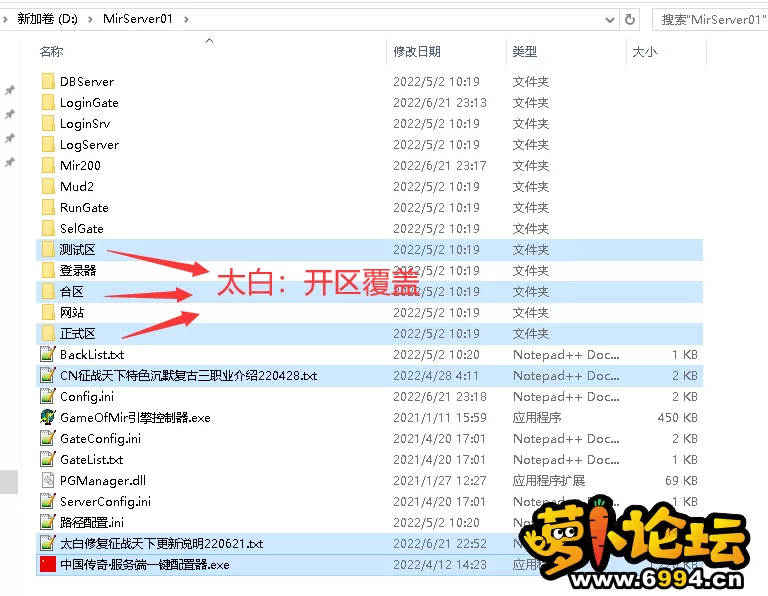768x596 pixels.
Task: Sort by the 修改日期 column header
Action: (417, 51)
